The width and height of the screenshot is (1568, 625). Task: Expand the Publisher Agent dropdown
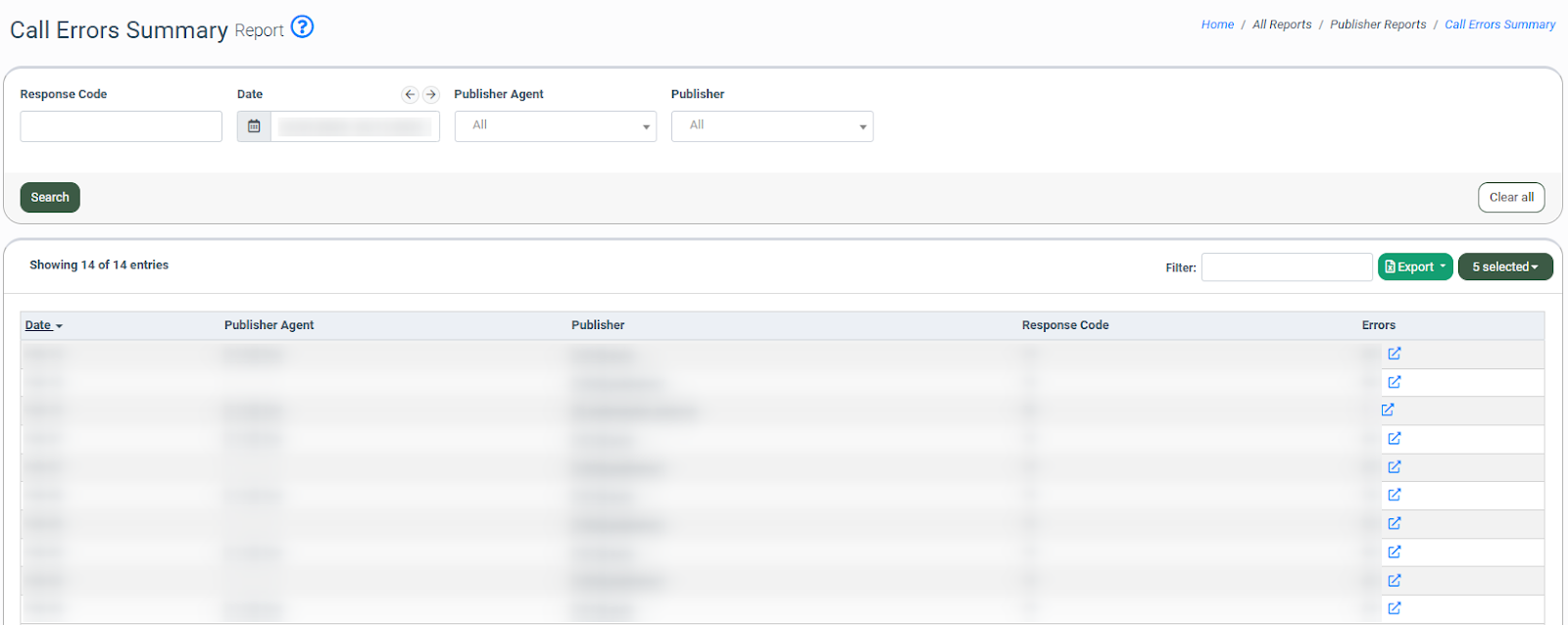coord(555,126)
